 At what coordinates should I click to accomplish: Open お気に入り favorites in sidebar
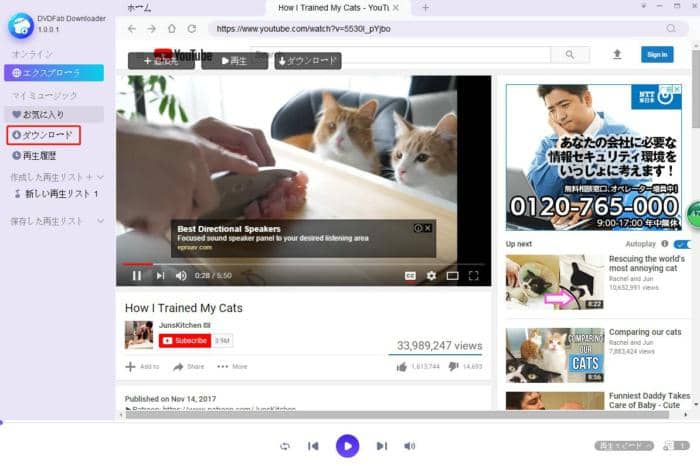coord(54,114)
